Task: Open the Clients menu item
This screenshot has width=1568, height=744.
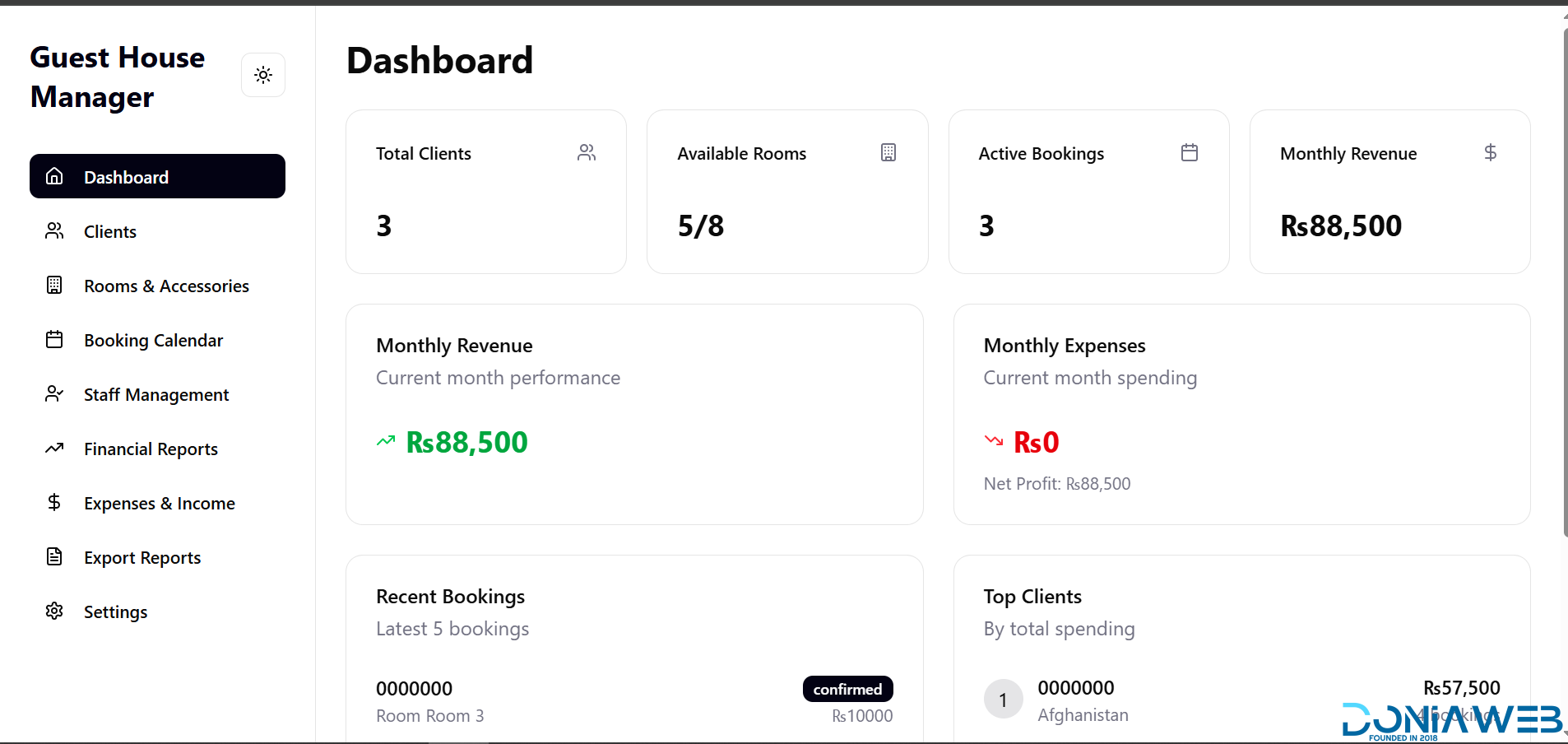Action: pos(110,232)
